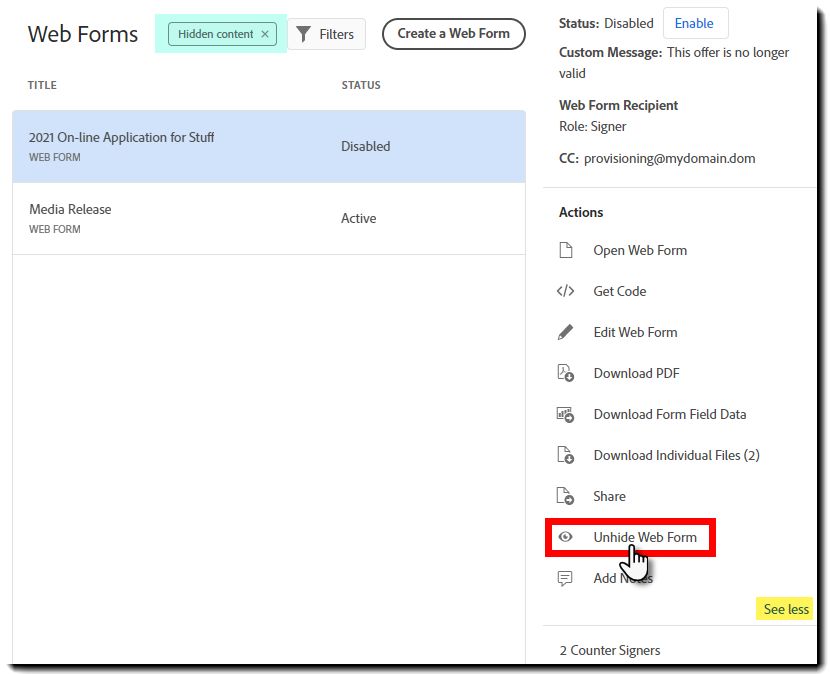Image resolution: width=830 pixels, height=674 pixels.
Task: Choose the Get Code action
Action: (x=619, y=291)
